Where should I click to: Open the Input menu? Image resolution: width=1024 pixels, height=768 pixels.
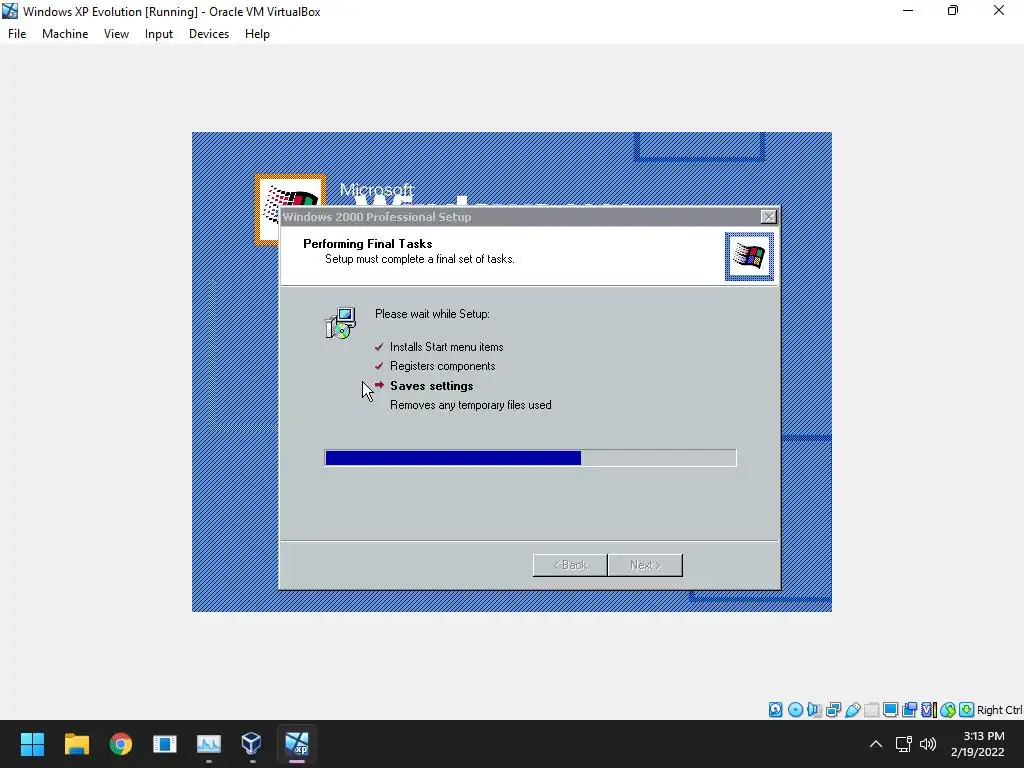coord(159,34)
